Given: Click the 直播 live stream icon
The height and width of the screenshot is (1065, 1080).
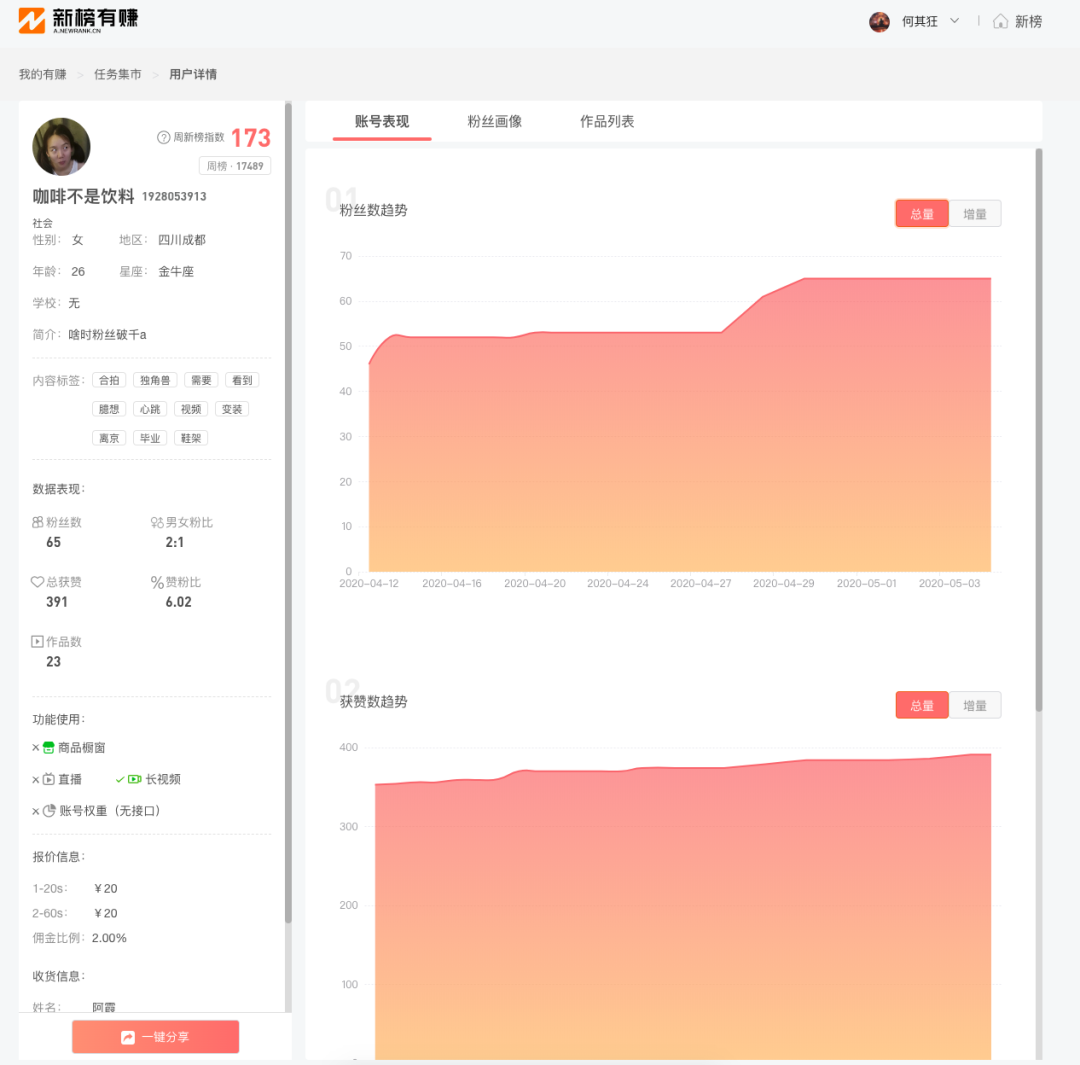Looking at the screenshot, I should (x=49, y=779).
